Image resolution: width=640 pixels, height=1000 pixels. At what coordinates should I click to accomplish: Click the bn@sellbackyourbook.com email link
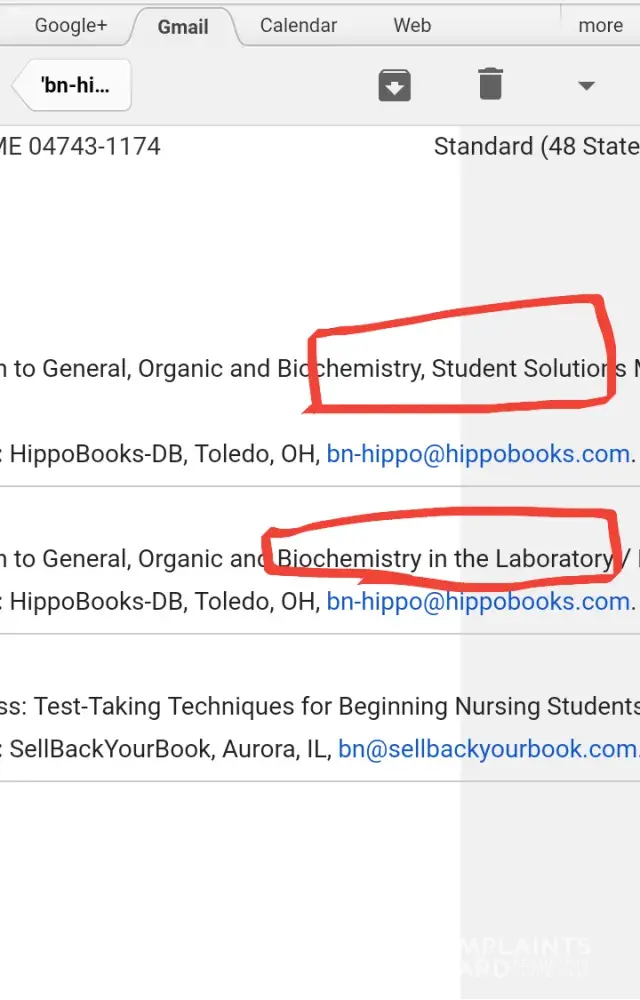pos(487,749)
